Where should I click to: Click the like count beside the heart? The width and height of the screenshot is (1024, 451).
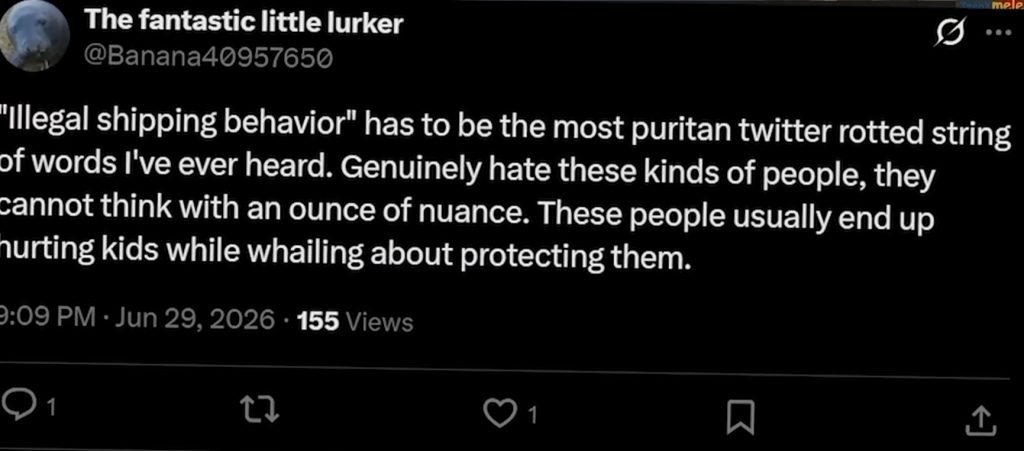(x=532, y=414)
